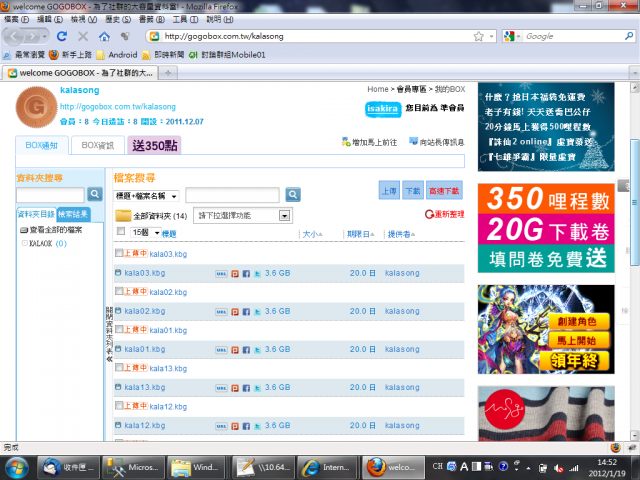This screenshot has width=640, height=480.
Task: Tick checkbox for uploading kala03.kbg
Action: click(119, 253)
